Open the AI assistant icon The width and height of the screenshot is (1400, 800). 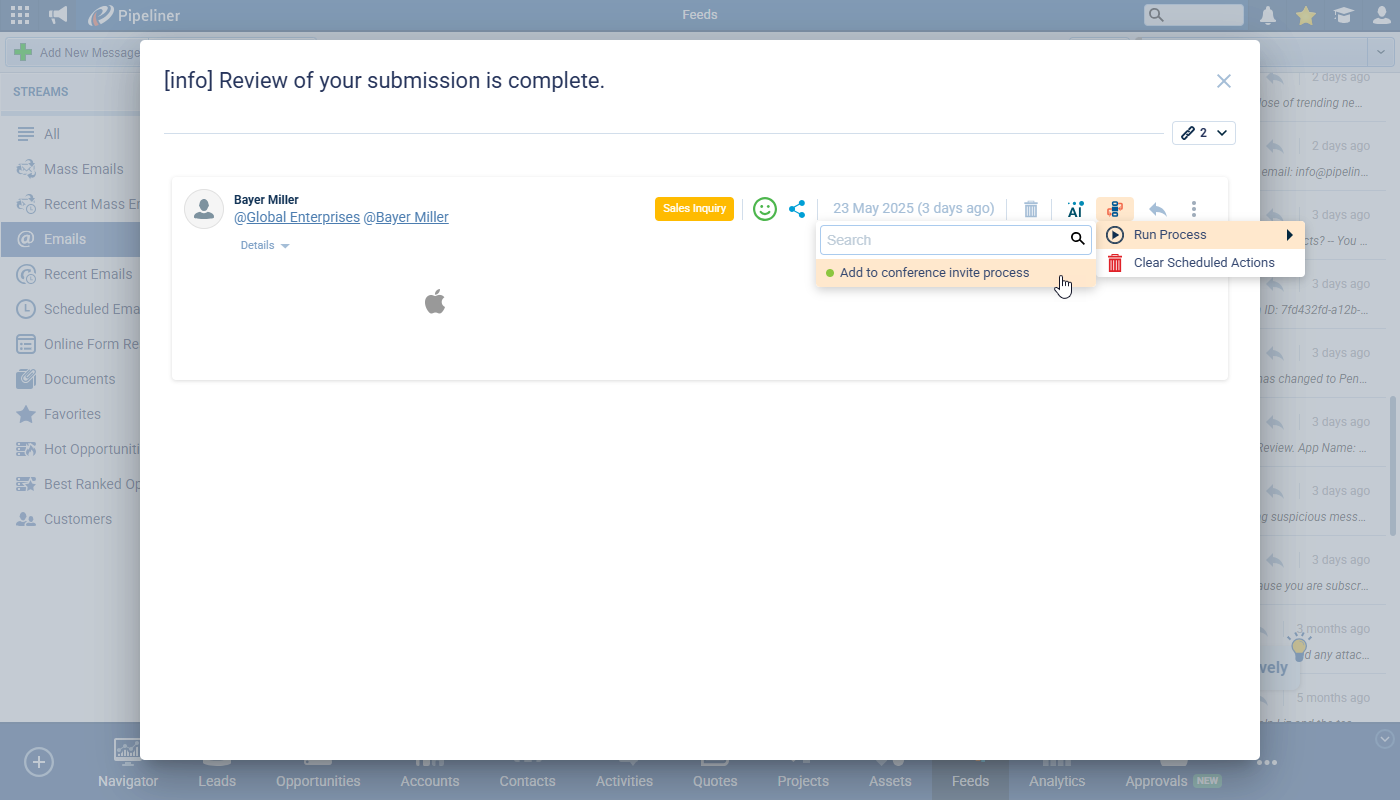(x=1075, y=209)
